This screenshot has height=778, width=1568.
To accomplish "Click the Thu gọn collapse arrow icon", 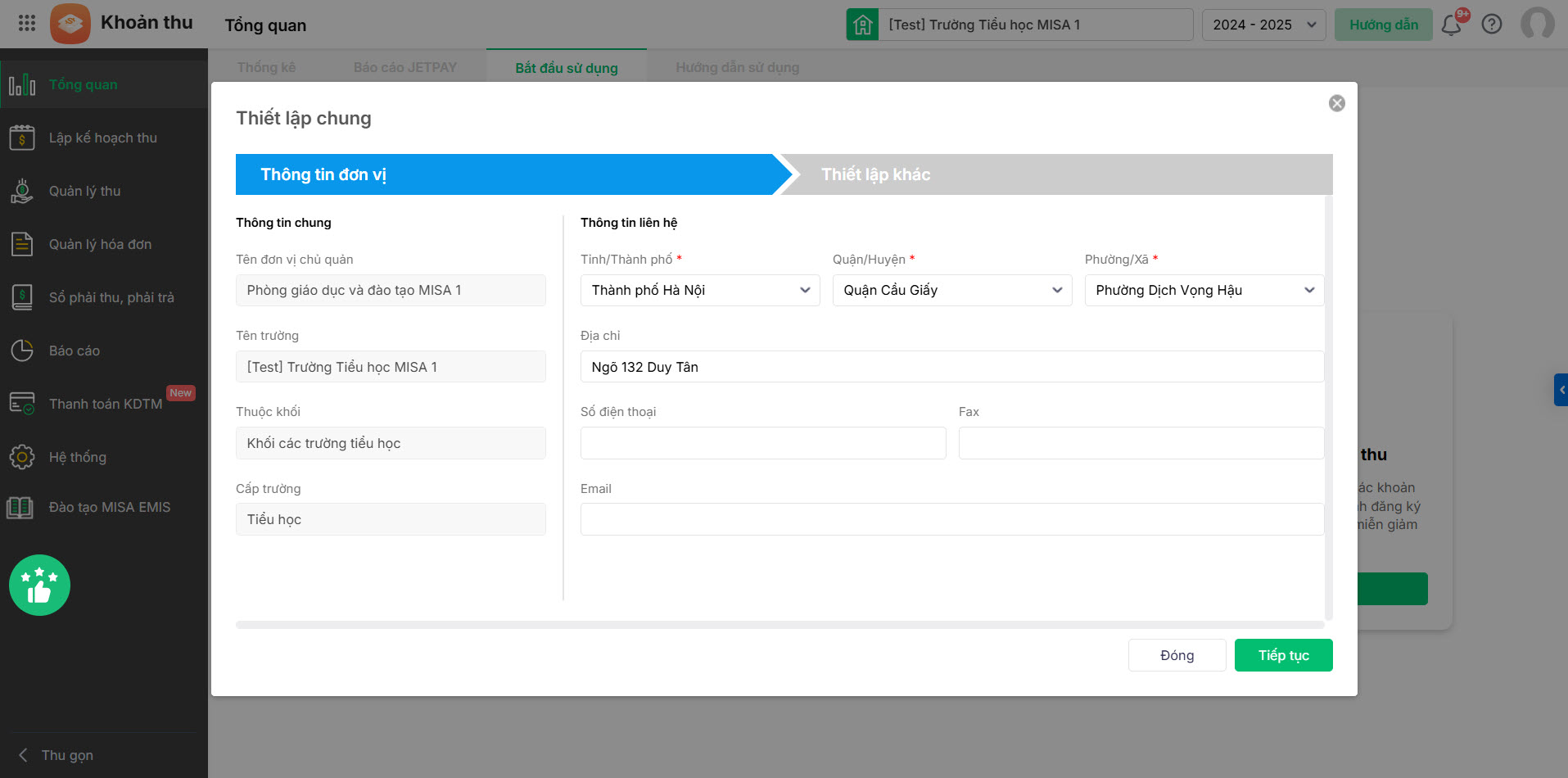I will (23, 755).
